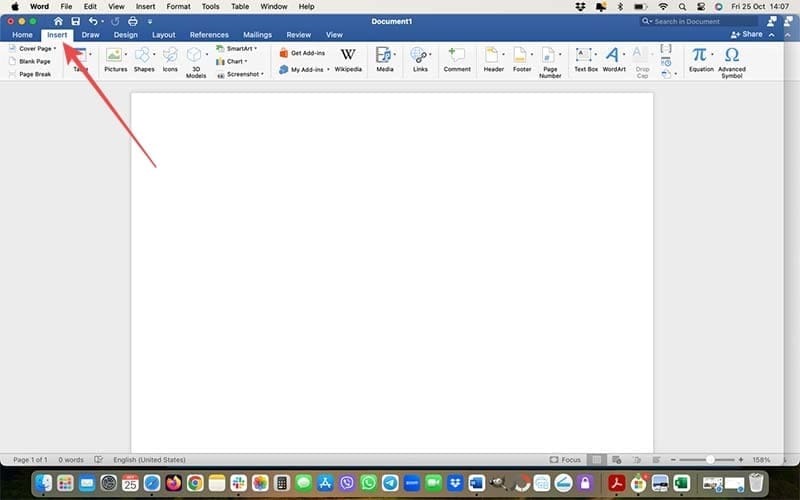Click the 0 words count
This screenshot has height=500, width=800.
tap(70, 460)
